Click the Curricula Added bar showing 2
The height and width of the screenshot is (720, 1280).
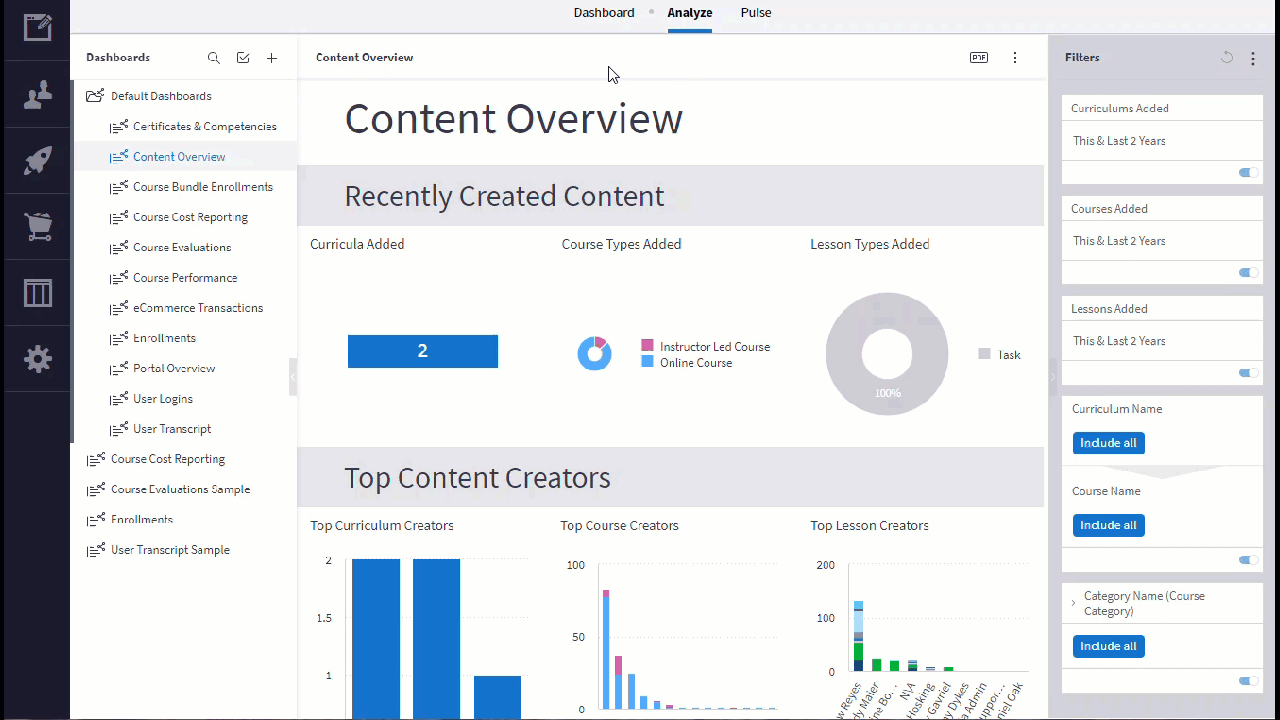coord(423,351)
